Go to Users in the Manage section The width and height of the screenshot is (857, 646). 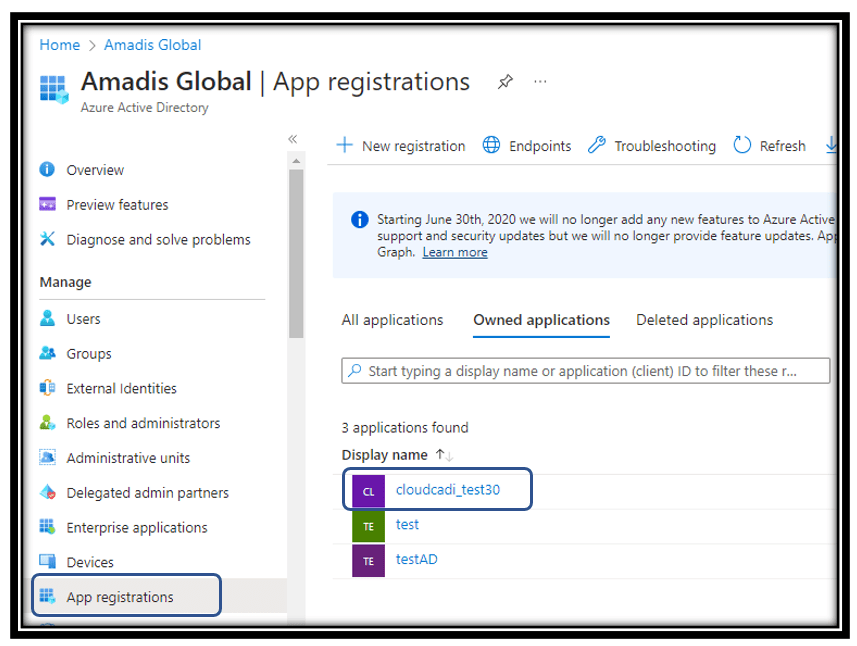tap(84, 319)
